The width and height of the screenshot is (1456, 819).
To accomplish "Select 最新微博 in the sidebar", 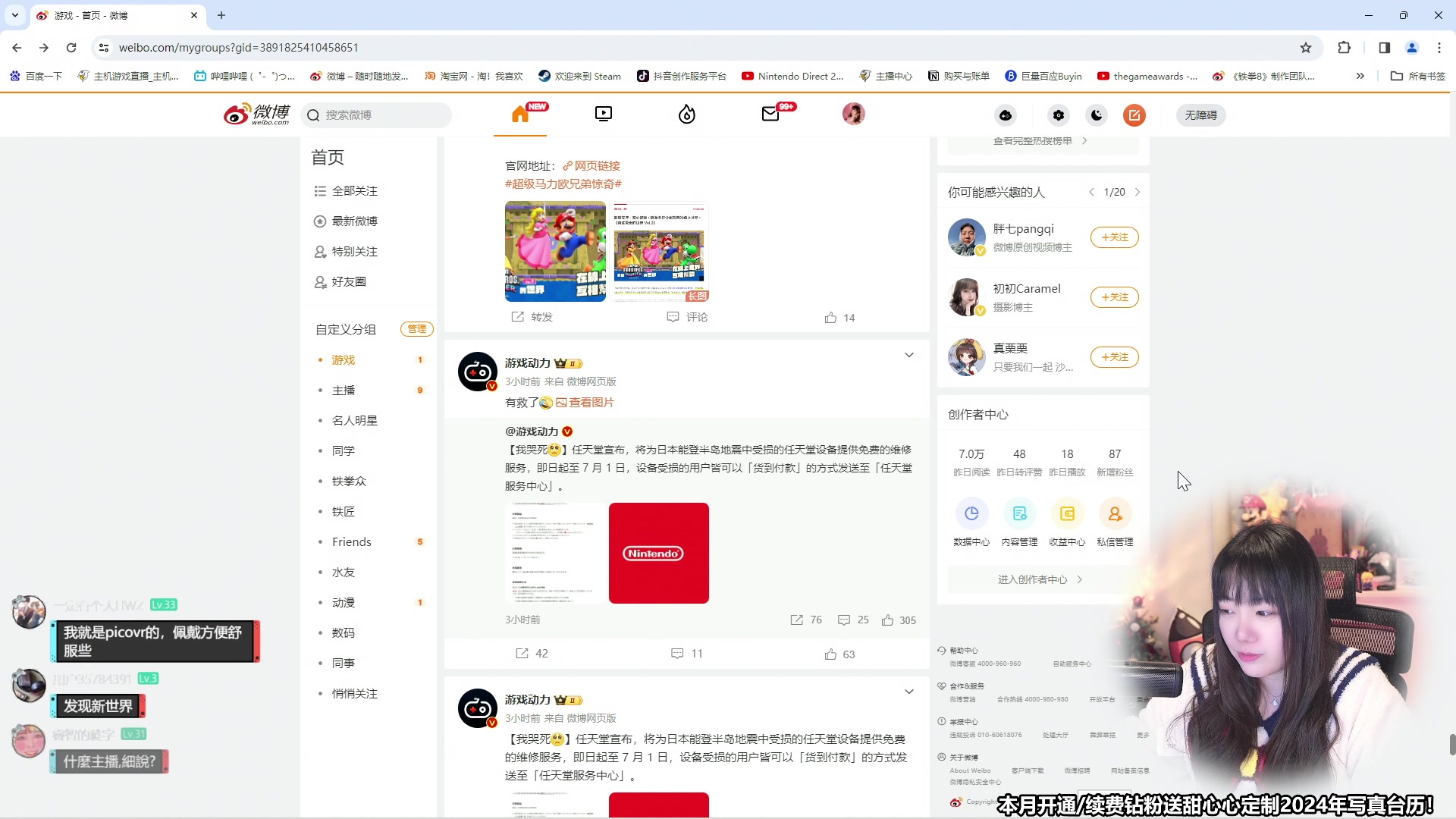I will pyautogui.click(x=356, y=221).
